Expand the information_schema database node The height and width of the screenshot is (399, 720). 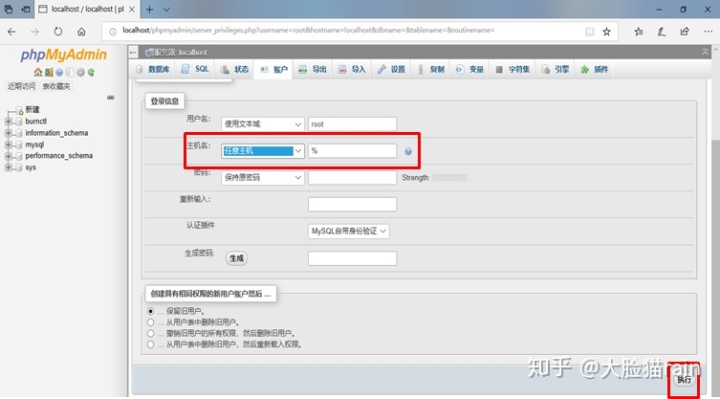pyautogui.click(x=8, y=133)
